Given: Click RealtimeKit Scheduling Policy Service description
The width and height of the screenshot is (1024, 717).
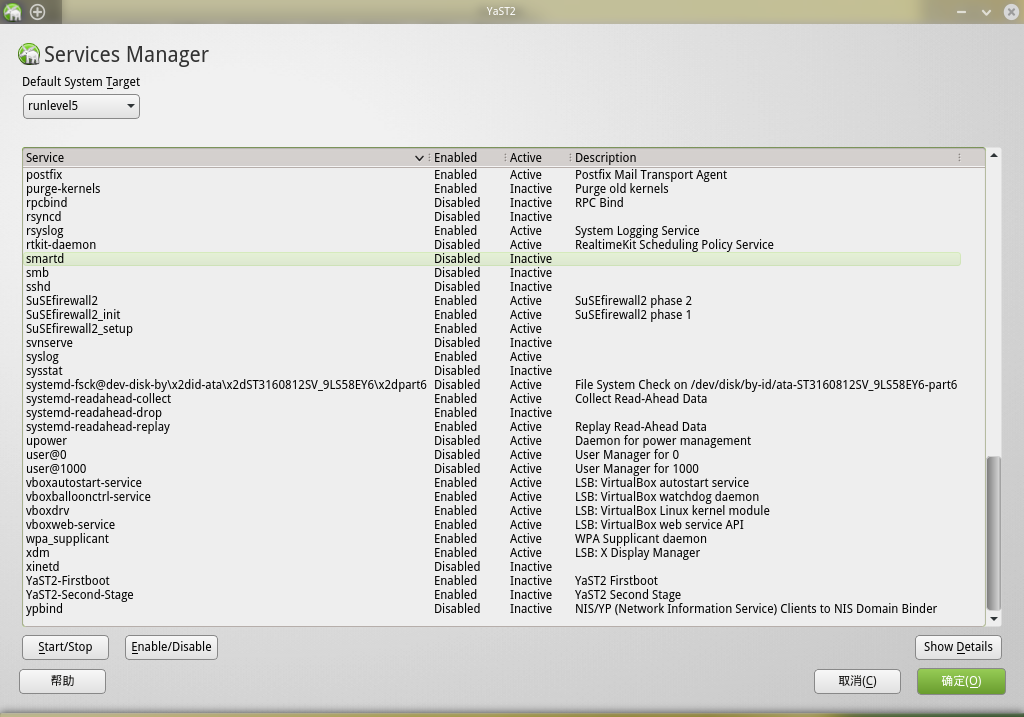Looking at the screenshot, I should [674, 245].
